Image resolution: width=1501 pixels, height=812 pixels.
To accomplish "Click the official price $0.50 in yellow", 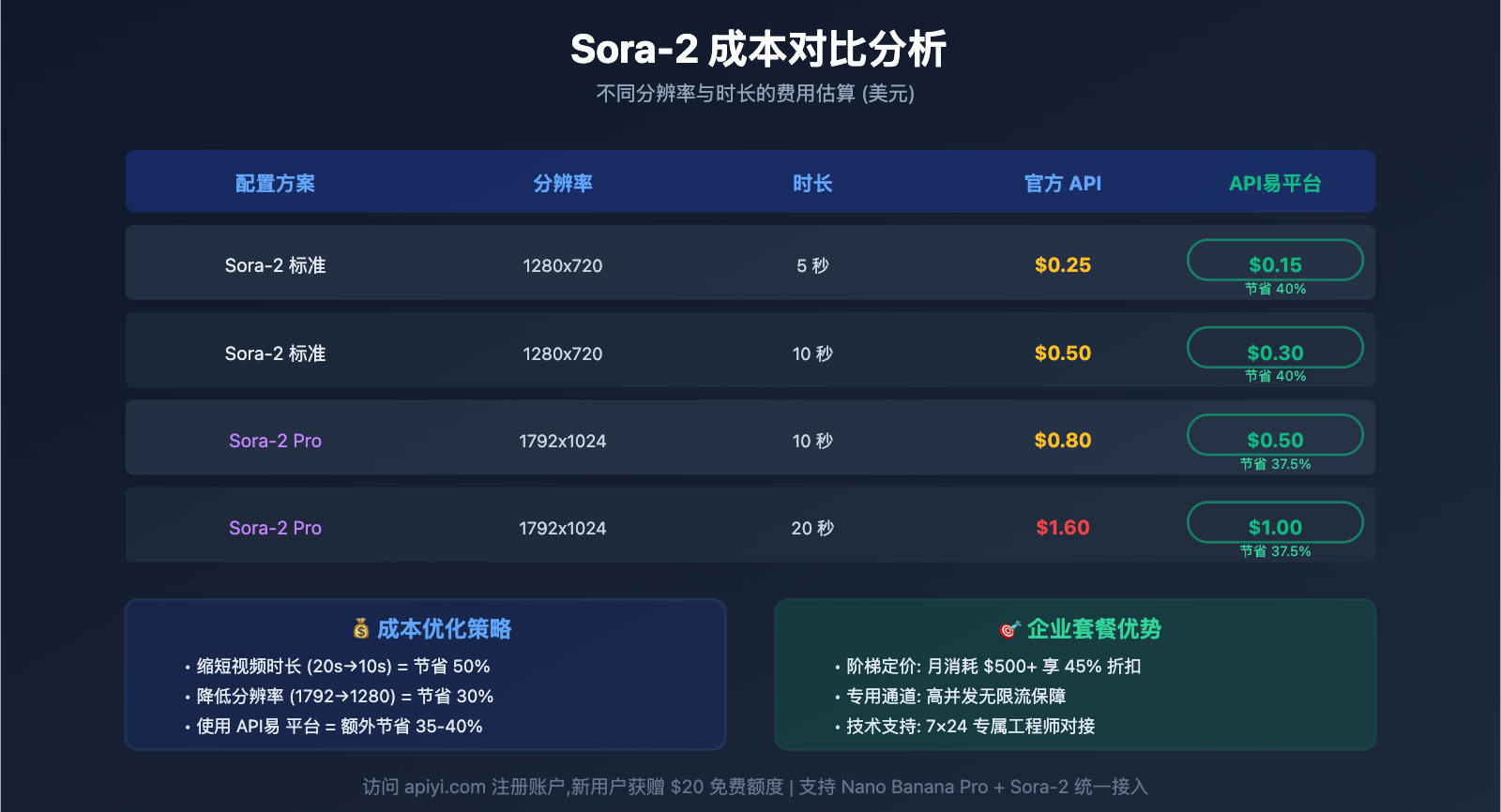I will point(1063,353).
